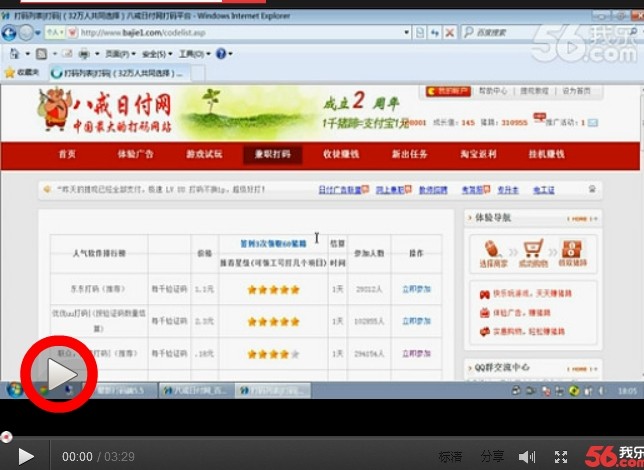This screenshot has width=644, height=470.
Task: Click the Windows Start orb in taskbar
Action: [x=14, y=390]
